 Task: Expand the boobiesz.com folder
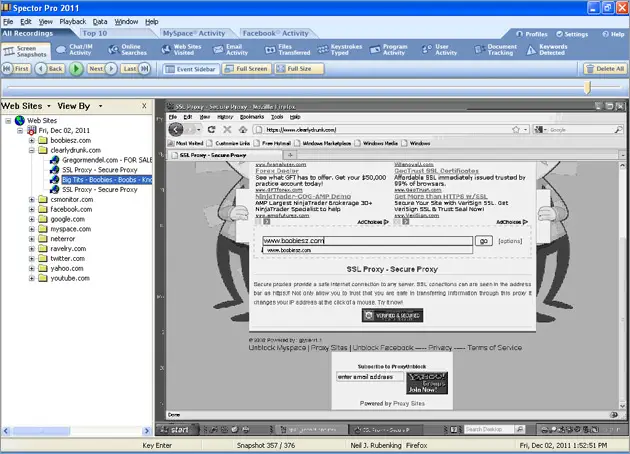click(x=31, y=141)
